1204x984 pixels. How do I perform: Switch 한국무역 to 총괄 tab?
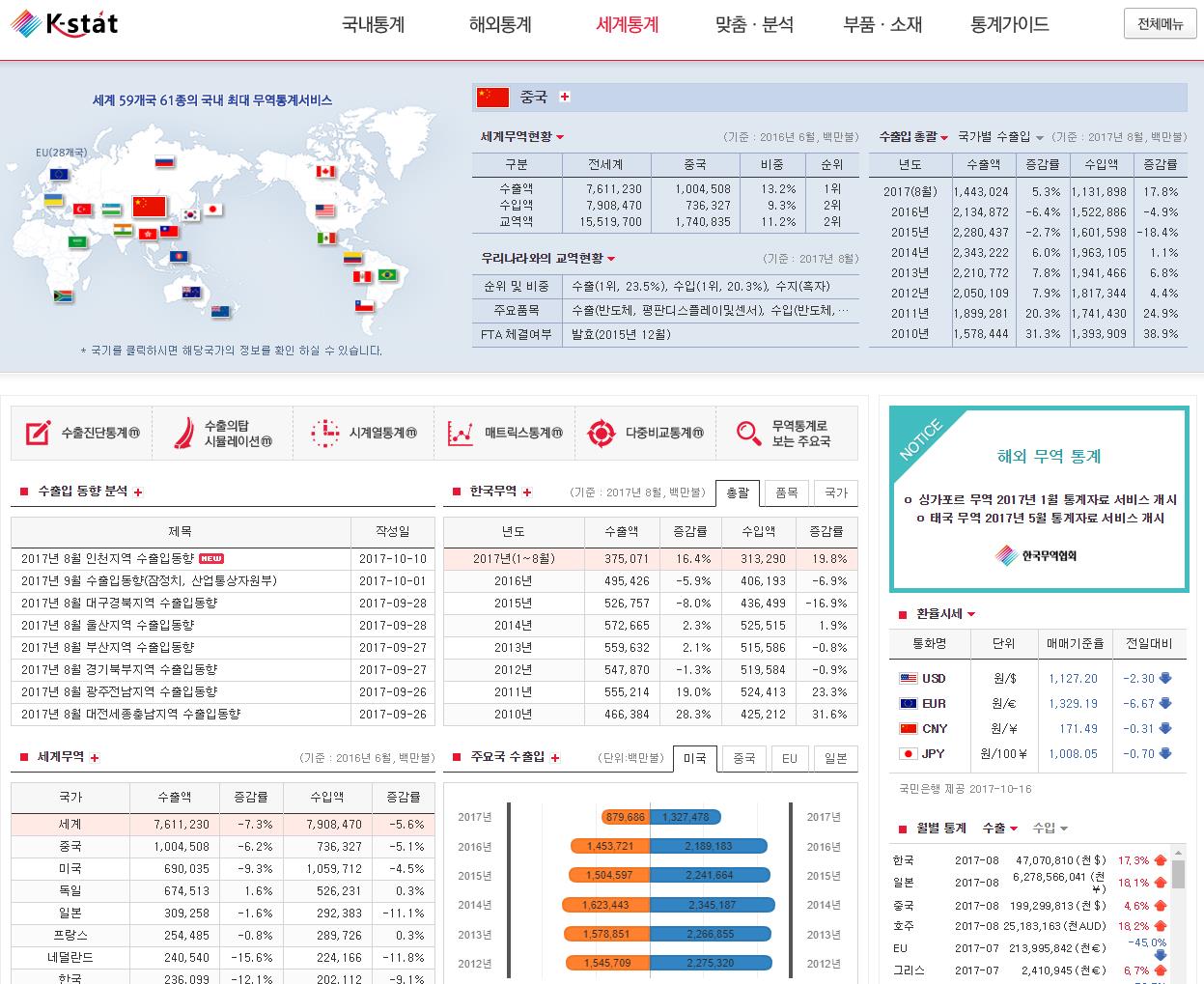(x=738, y=492)
